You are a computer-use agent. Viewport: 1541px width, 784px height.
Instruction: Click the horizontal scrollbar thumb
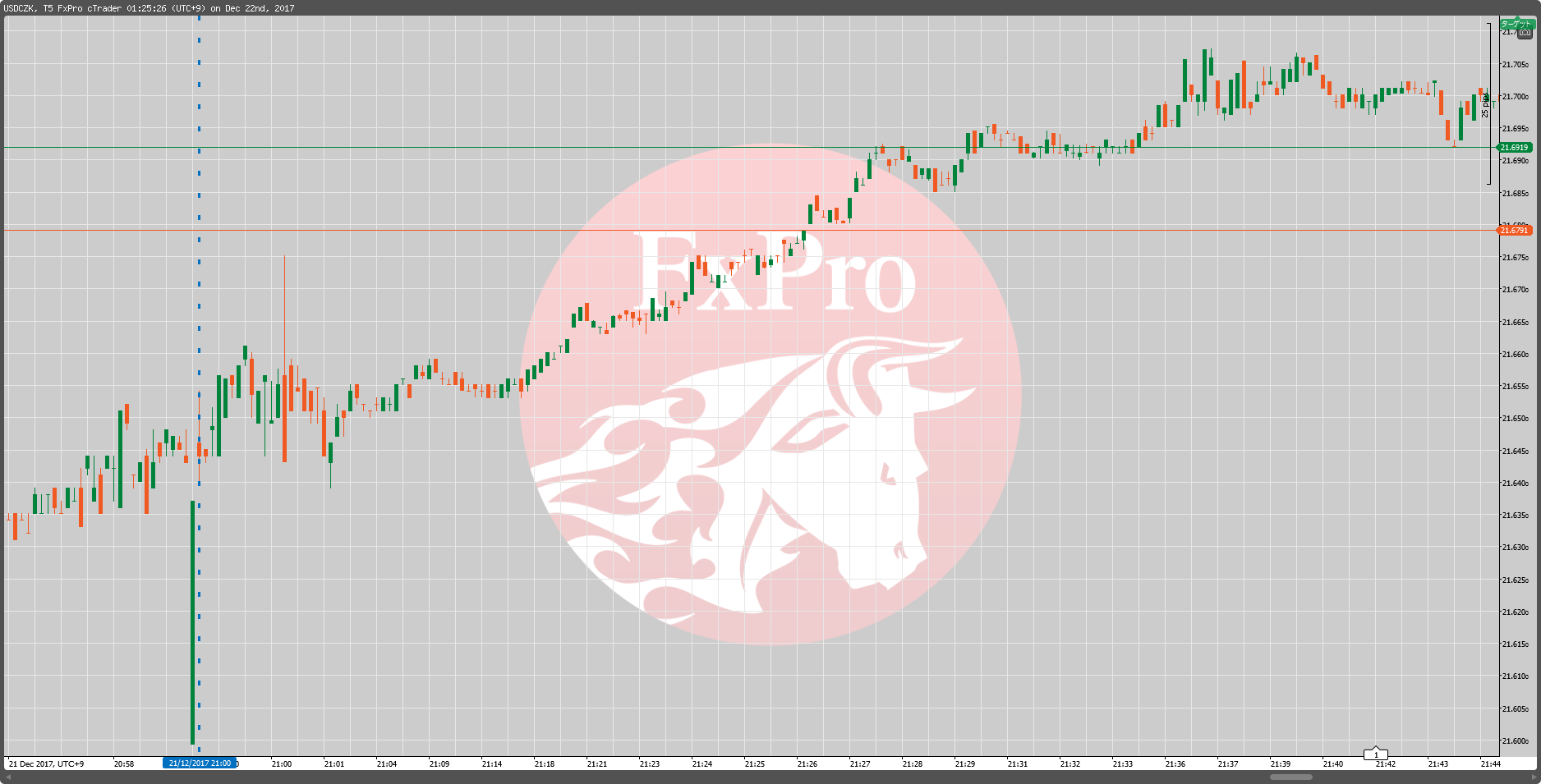pos(1291,777)
